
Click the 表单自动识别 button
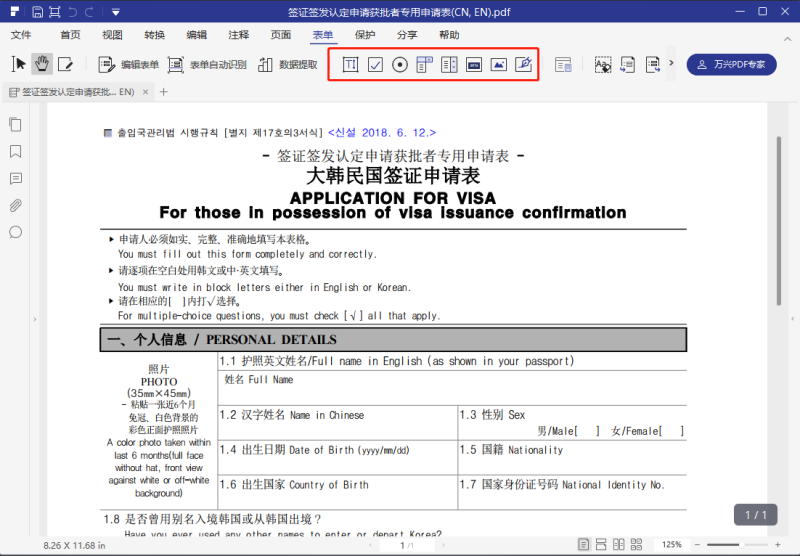point(207,65)
